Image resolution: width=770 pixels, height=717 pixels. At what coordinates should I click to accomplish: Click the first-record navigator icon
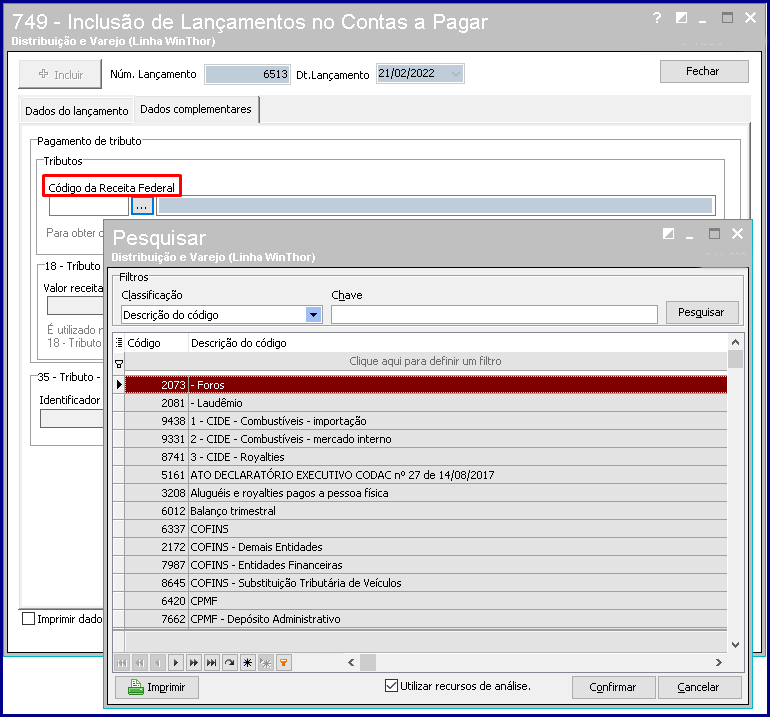pos(122,662)
